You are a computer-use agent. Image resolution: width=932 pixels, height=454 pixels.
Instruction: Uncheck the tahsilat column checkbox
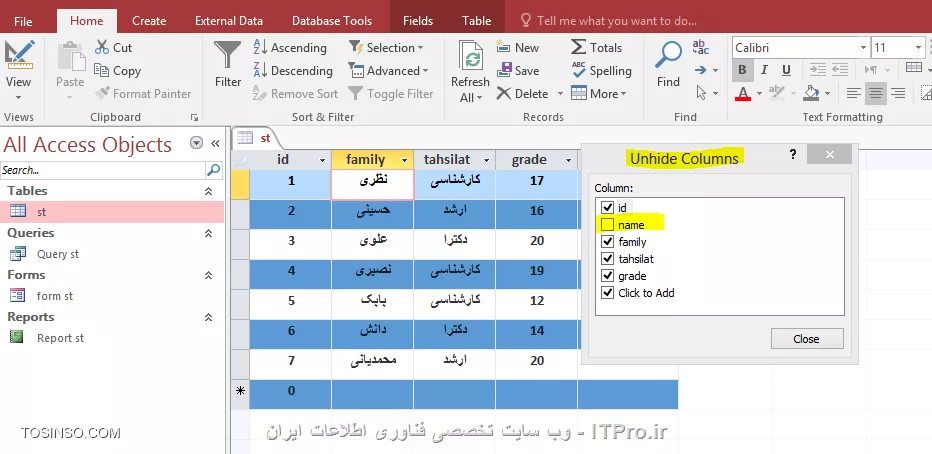(x=607, y=258)
